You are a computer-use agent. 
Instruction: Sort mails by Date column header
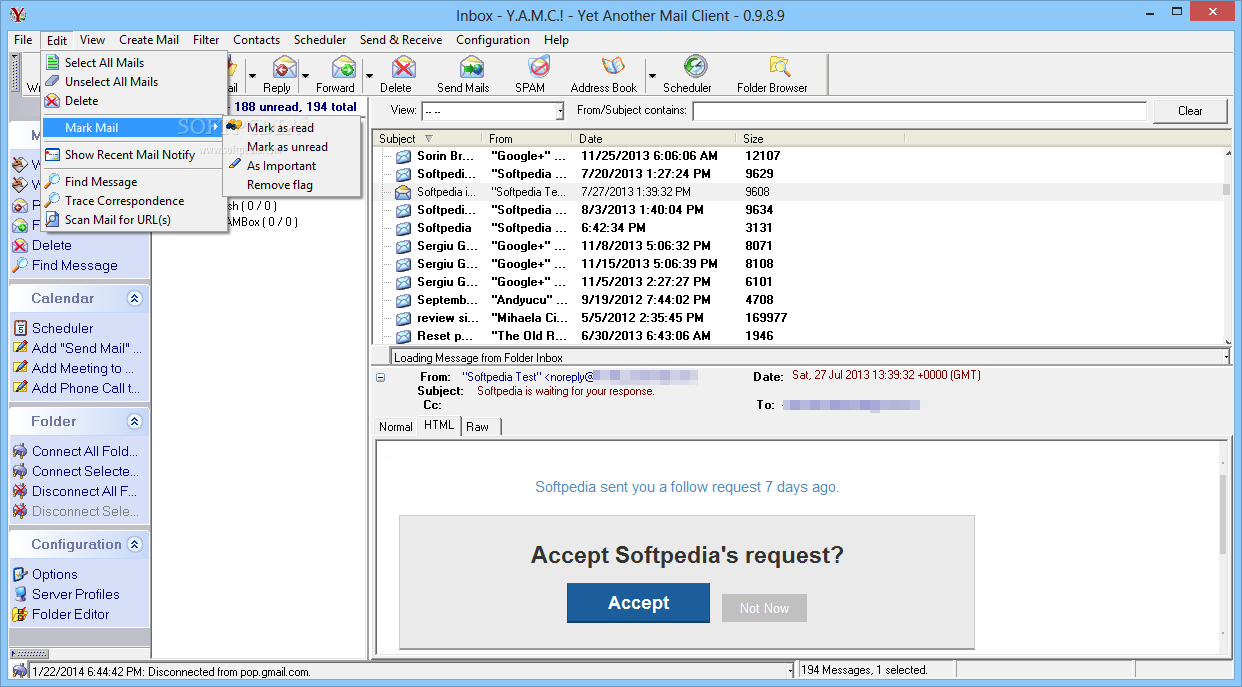[654, 139]
